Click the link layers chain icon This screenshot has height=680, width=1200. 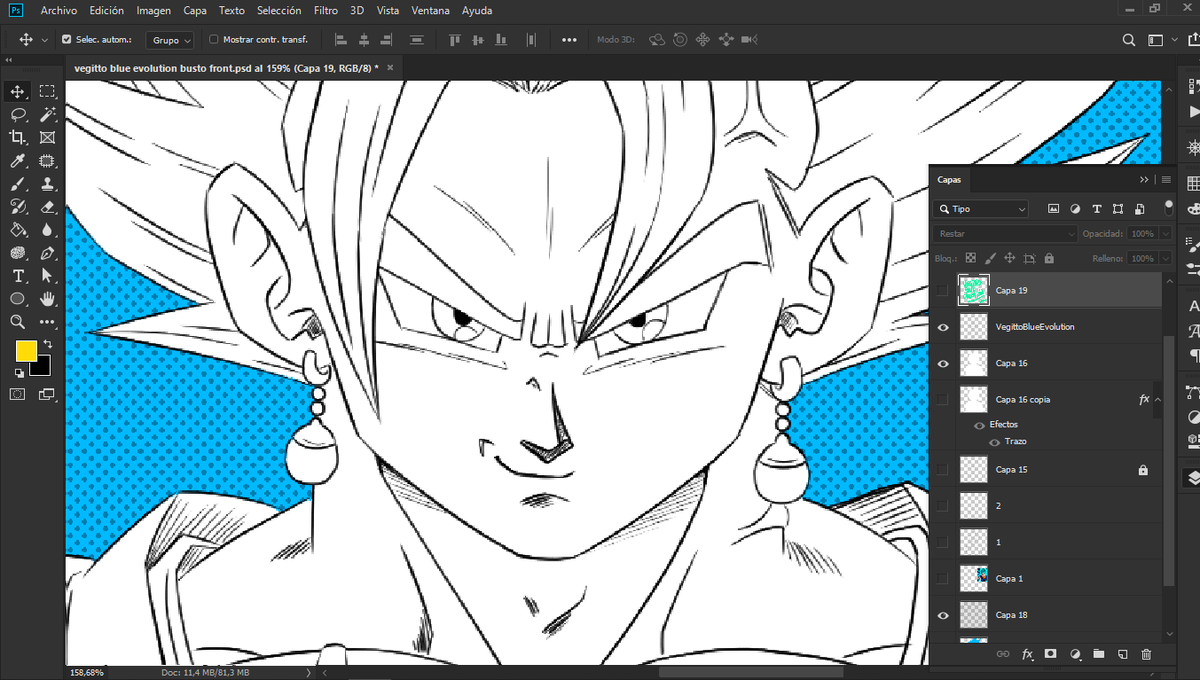pos(1003,654)
